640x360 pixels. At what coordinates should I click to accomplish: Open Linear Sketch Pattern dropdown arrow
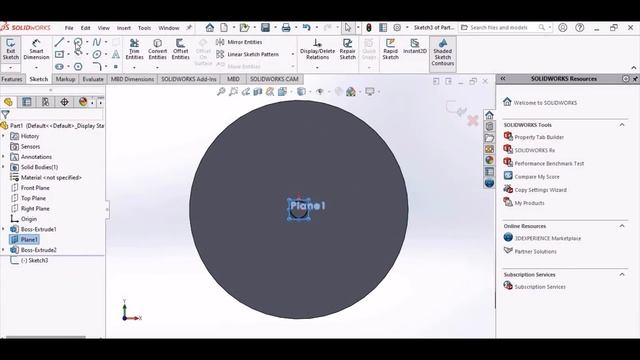click(292, 54)
